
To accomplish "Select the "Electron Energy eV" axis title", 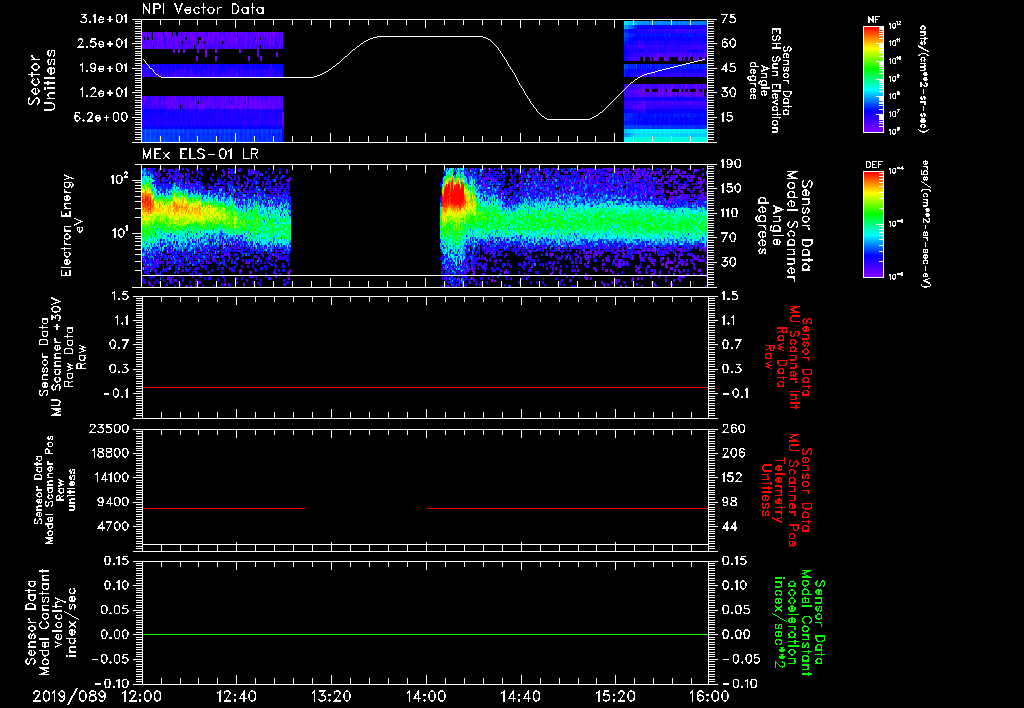I will pos(74,225).
